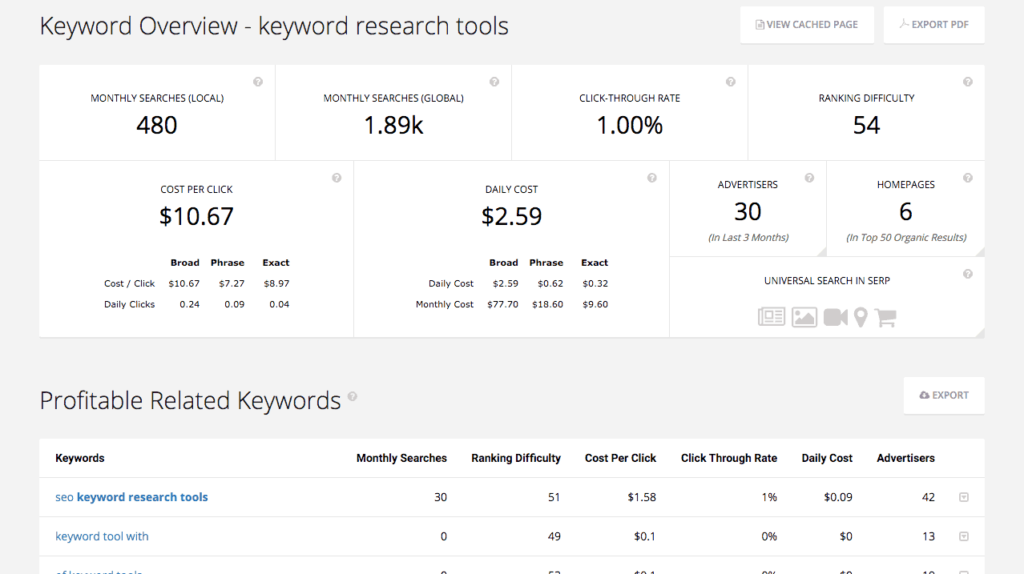1024x574 pixels.
Task: Click the shopping cart icon in SERP
Action: [886, 317]
